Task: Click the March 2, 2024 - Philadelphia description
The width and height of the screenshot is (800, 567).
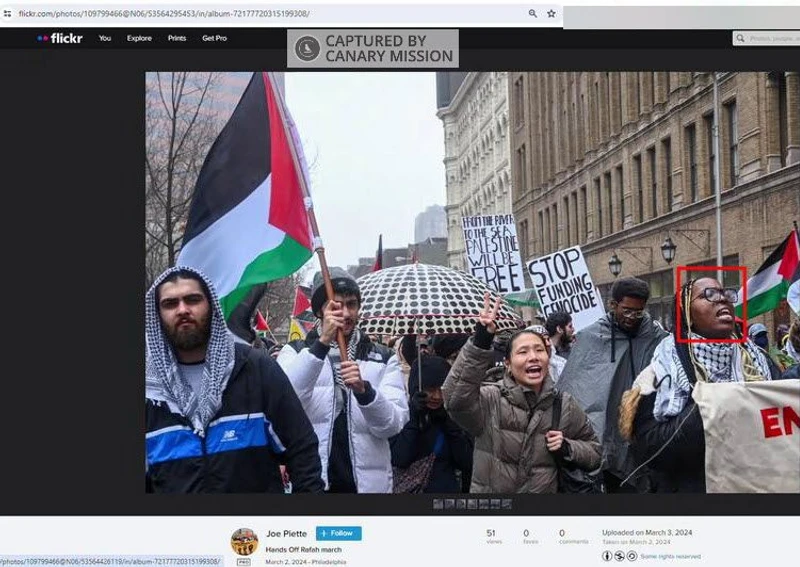Action: pos(306,562)
